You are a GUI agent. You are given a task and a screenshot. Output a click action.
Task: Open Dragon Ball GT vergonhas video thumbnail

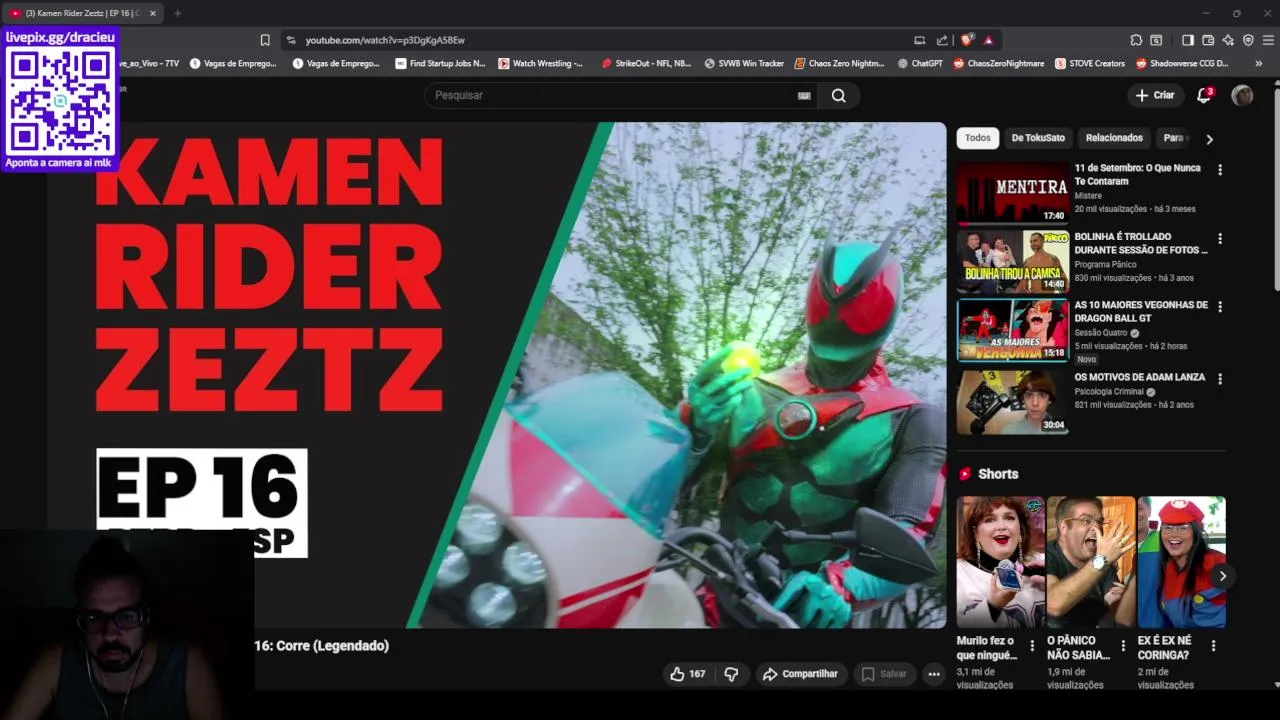point(1012,330)
